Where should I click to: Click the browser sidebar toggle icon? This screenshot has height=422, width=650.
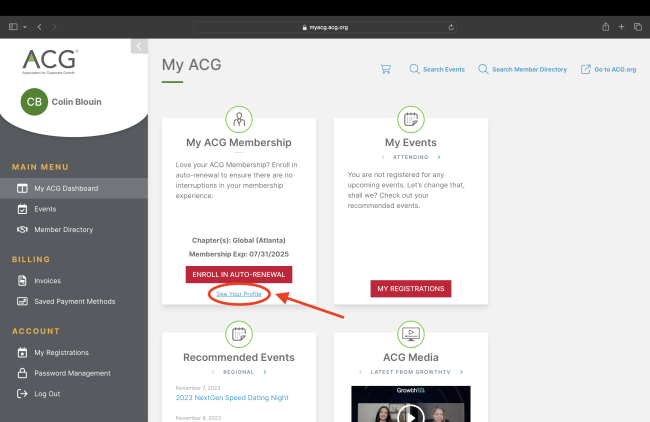(13, 27)
